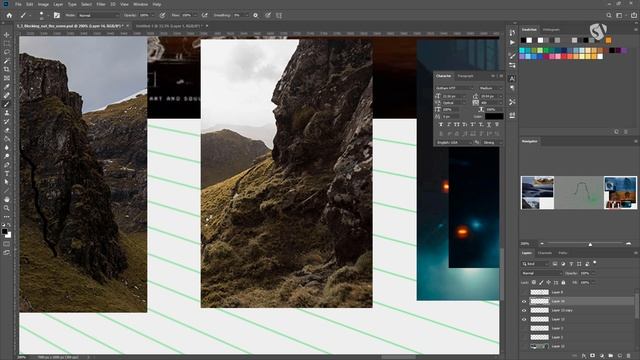The width and height of the screenshot is (640, 360).
Task: Create new adjustment layer icon
Action: (x=602, y=356)
